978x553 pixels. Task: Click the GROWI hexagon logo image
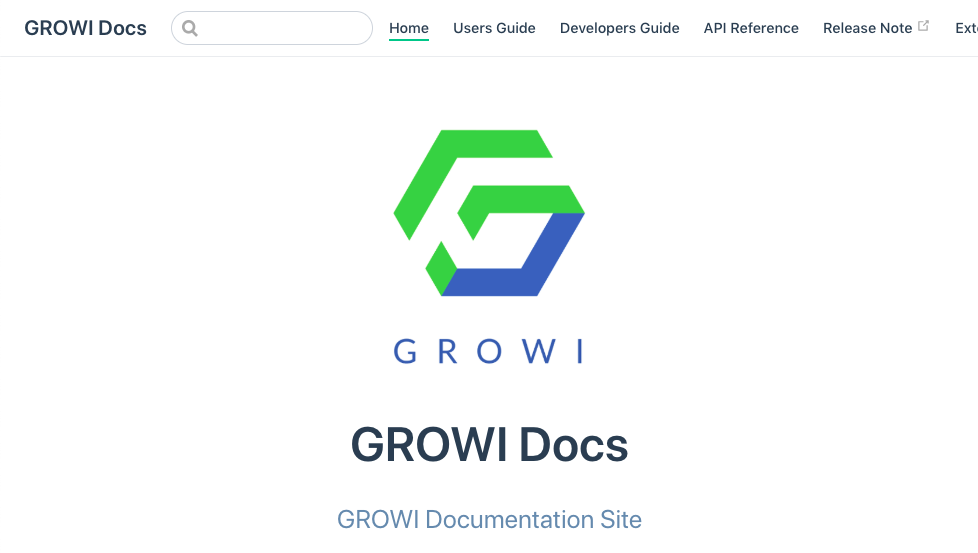tap(489, 213)
